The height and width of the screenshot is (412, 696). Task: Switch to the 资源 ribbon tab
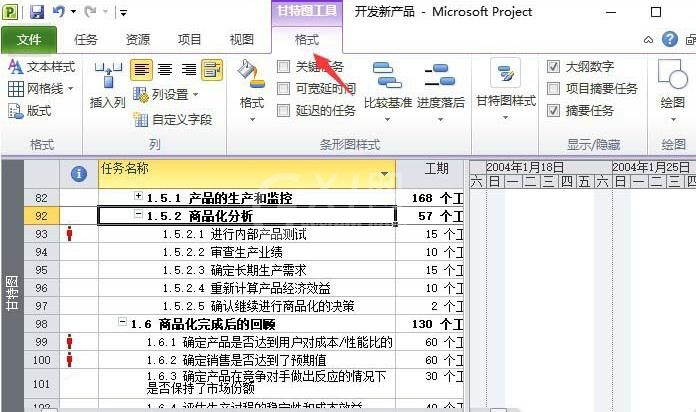point(138,40)
